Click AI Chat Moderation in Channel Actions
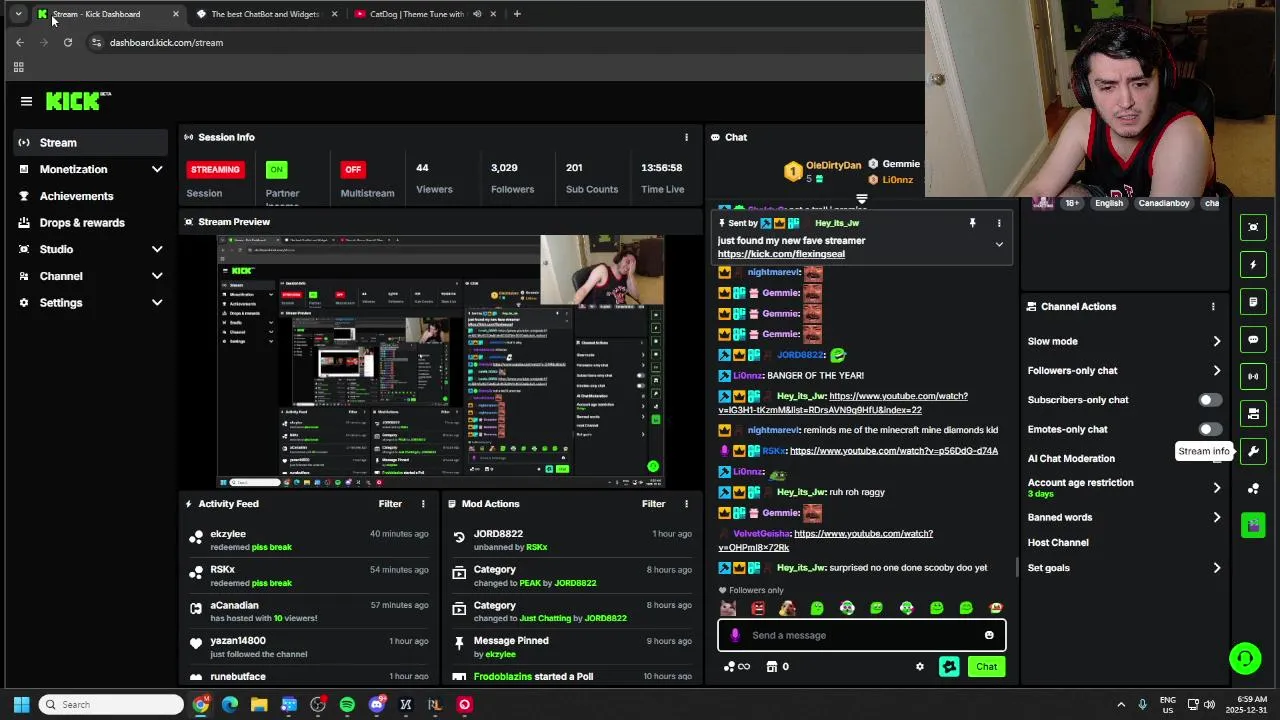This screenshot has width=1280, height=720. click(x=1071, y=459)
